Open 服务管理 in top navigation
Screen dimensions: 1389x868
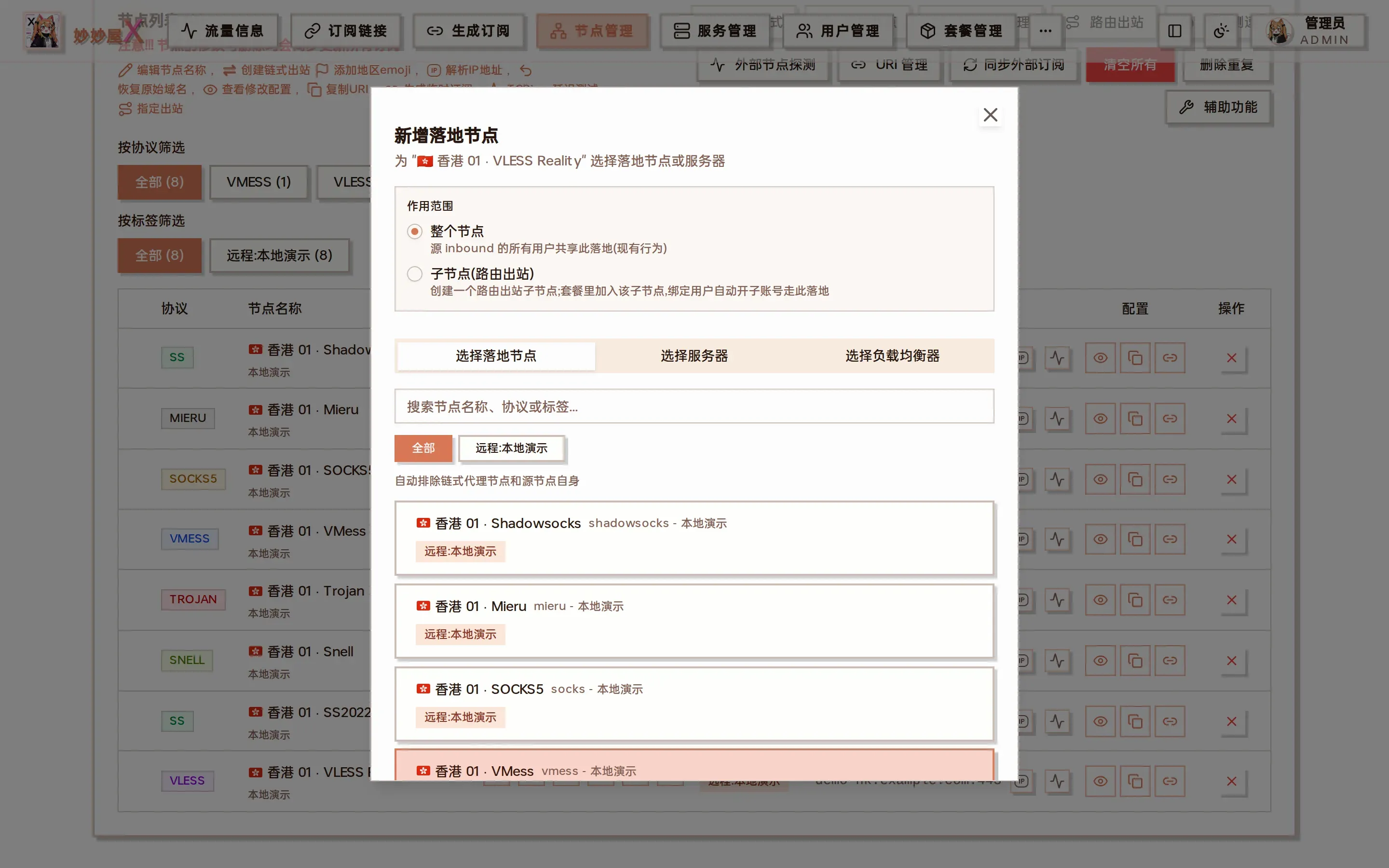[x=715, y=30]
